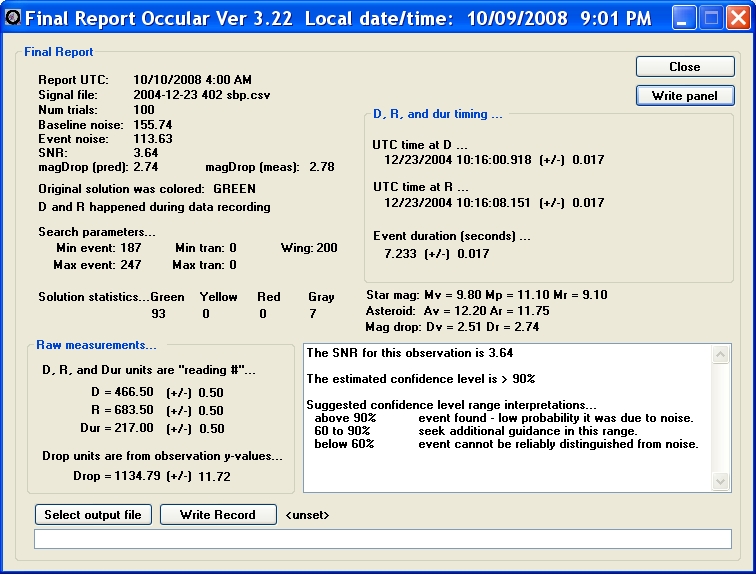Click the magDrop (pred) value 2.74

[146, 167]
